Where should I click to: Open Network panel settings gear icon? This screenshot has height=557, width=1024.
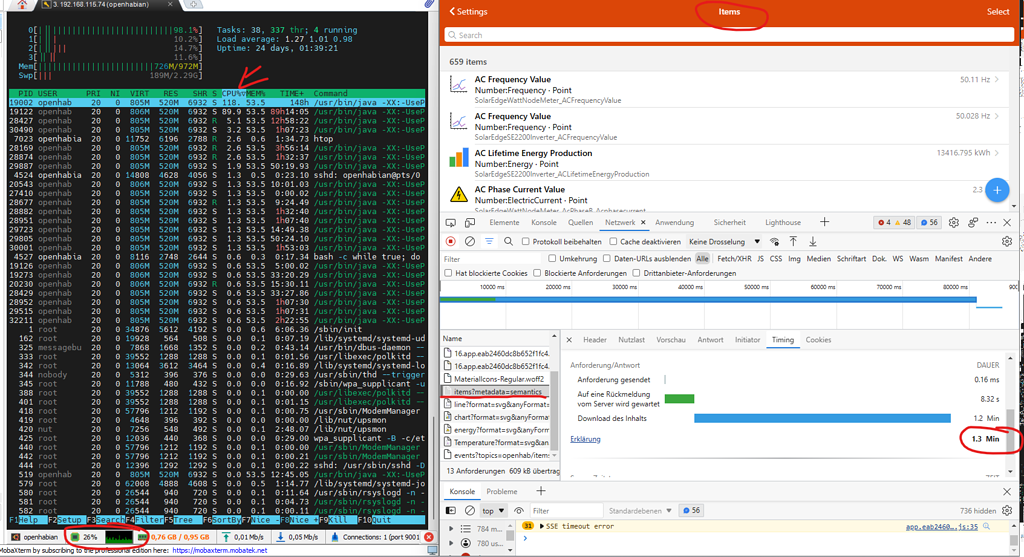point(1007,242)
